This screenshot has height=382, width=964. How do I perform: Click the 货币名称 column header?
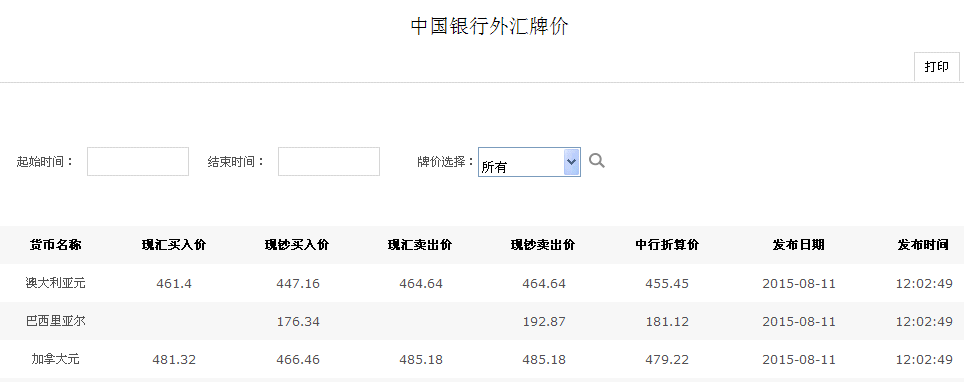click(x=55, y=245)
